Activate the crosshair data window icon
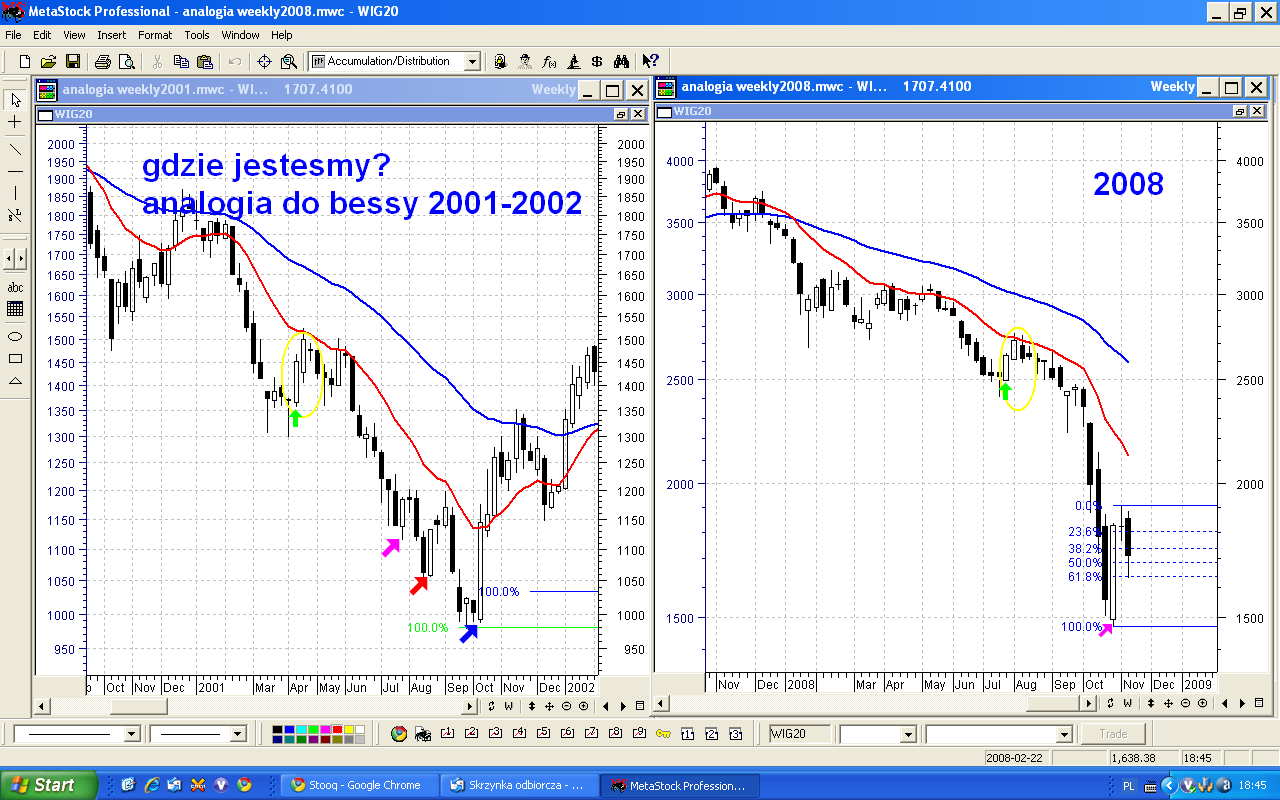The height and width of the screenshot is (800, 1280). (x=265, y=62)
